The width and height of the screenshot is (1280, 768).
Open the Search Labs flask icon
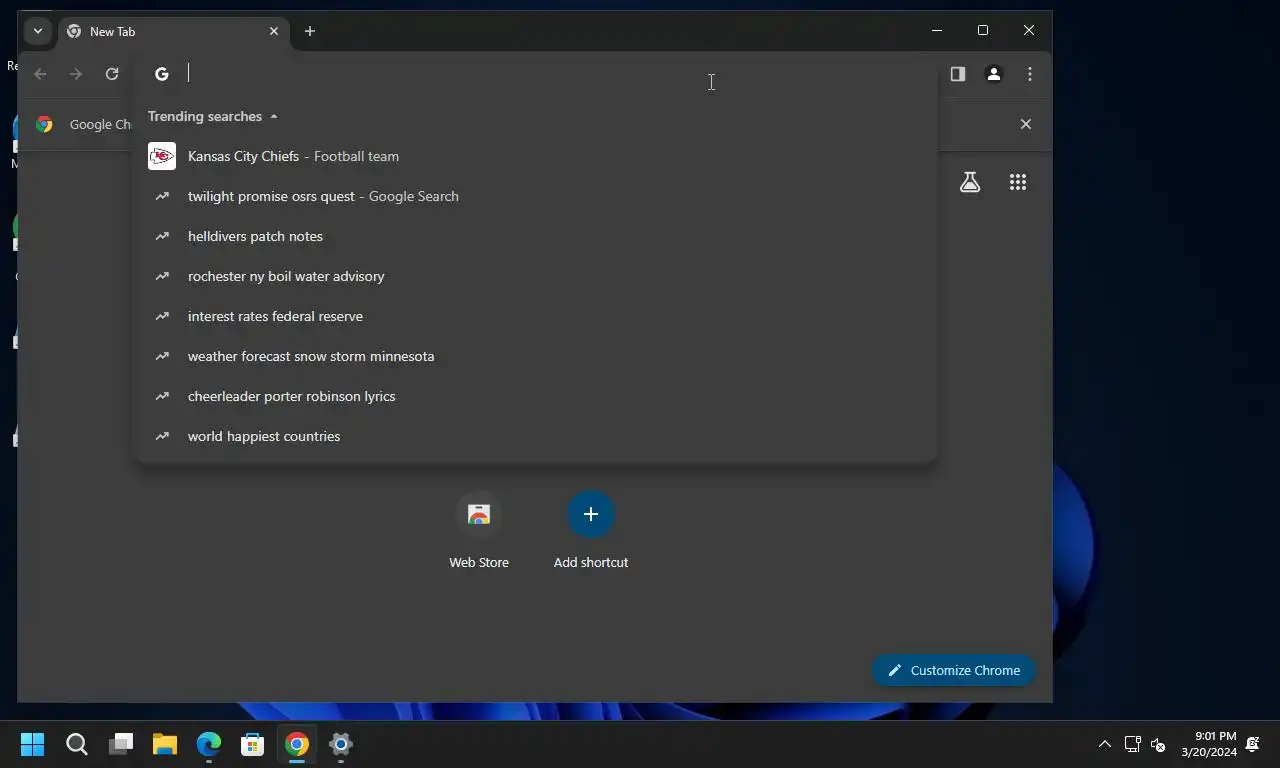point(970,182)
